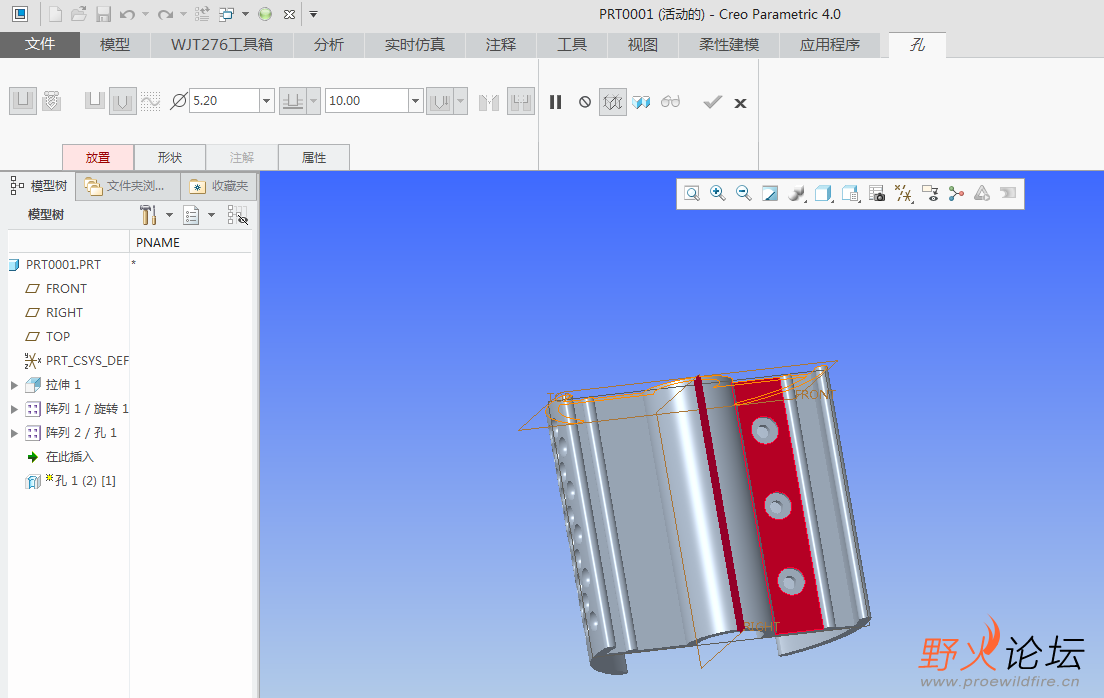Click the Save icon in quick access

tap(103, 14)
